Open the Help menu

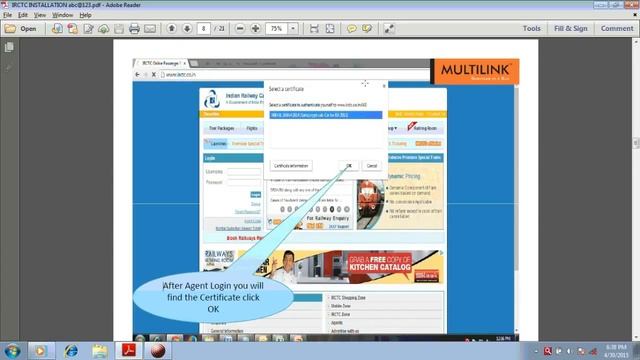(85, 15)
